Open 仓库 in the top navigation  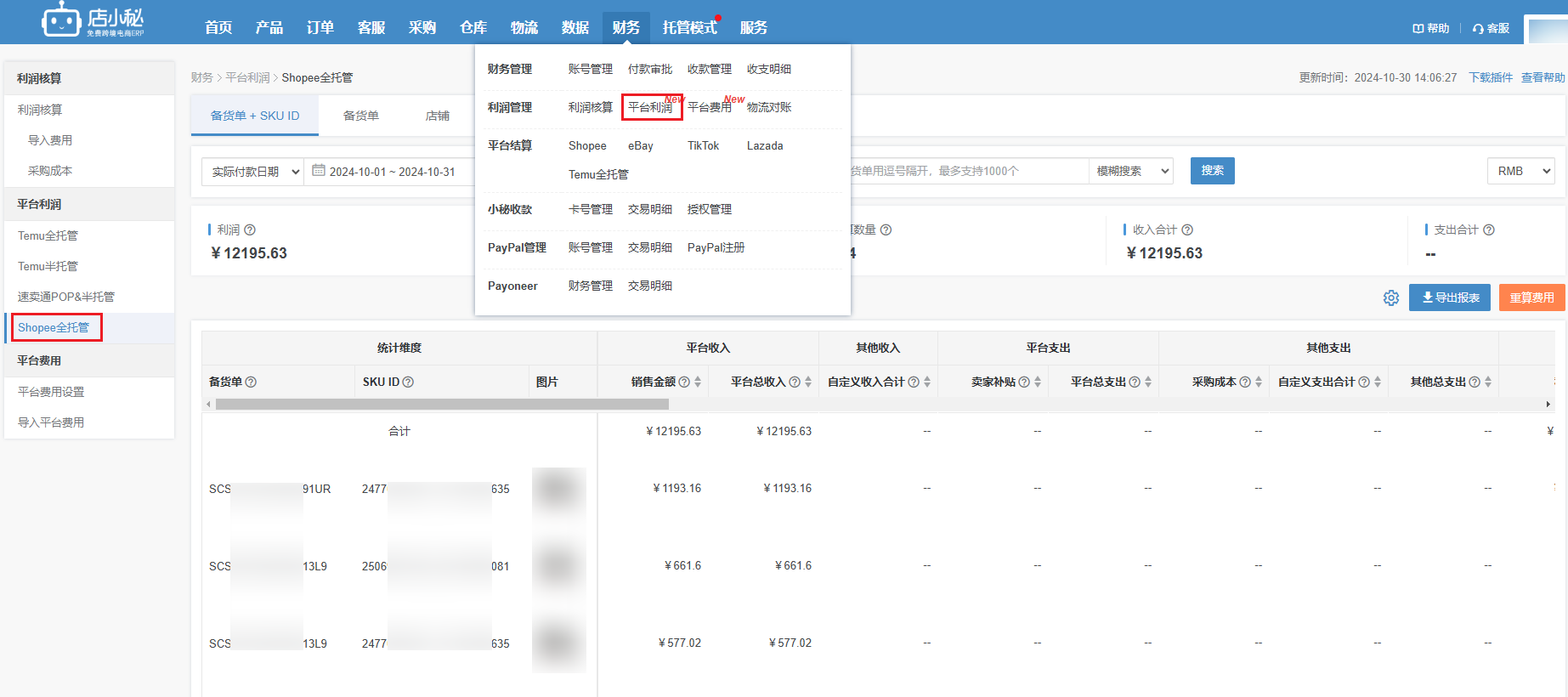473,28
